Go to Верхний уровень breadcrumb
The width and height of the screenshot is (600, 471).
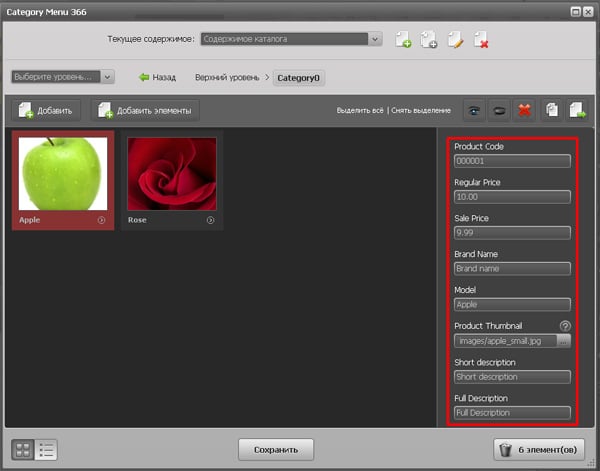(226, 77)
